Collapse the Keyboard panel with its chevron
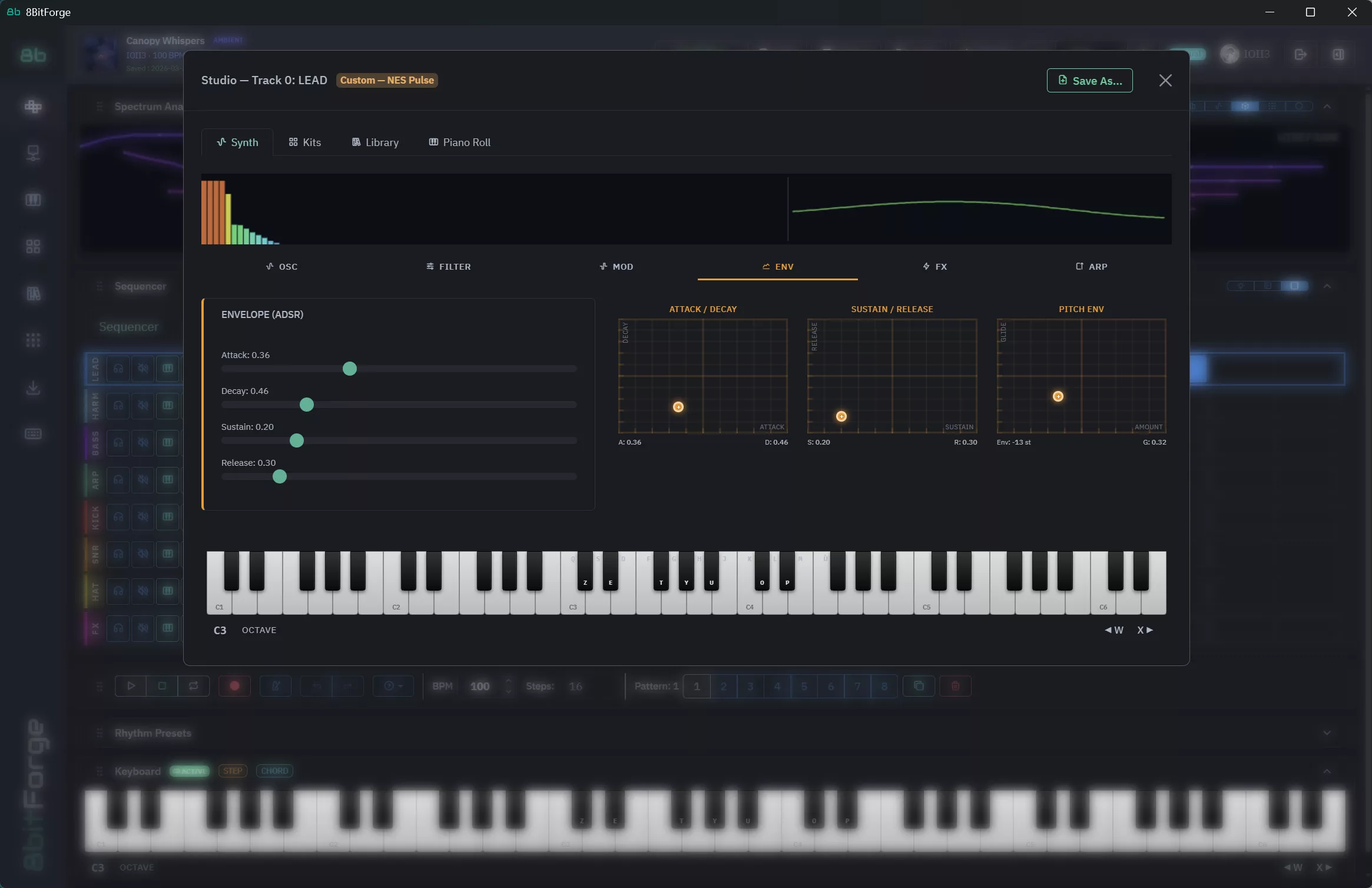The image size is (1372, 888). (x=1327, y=771)
